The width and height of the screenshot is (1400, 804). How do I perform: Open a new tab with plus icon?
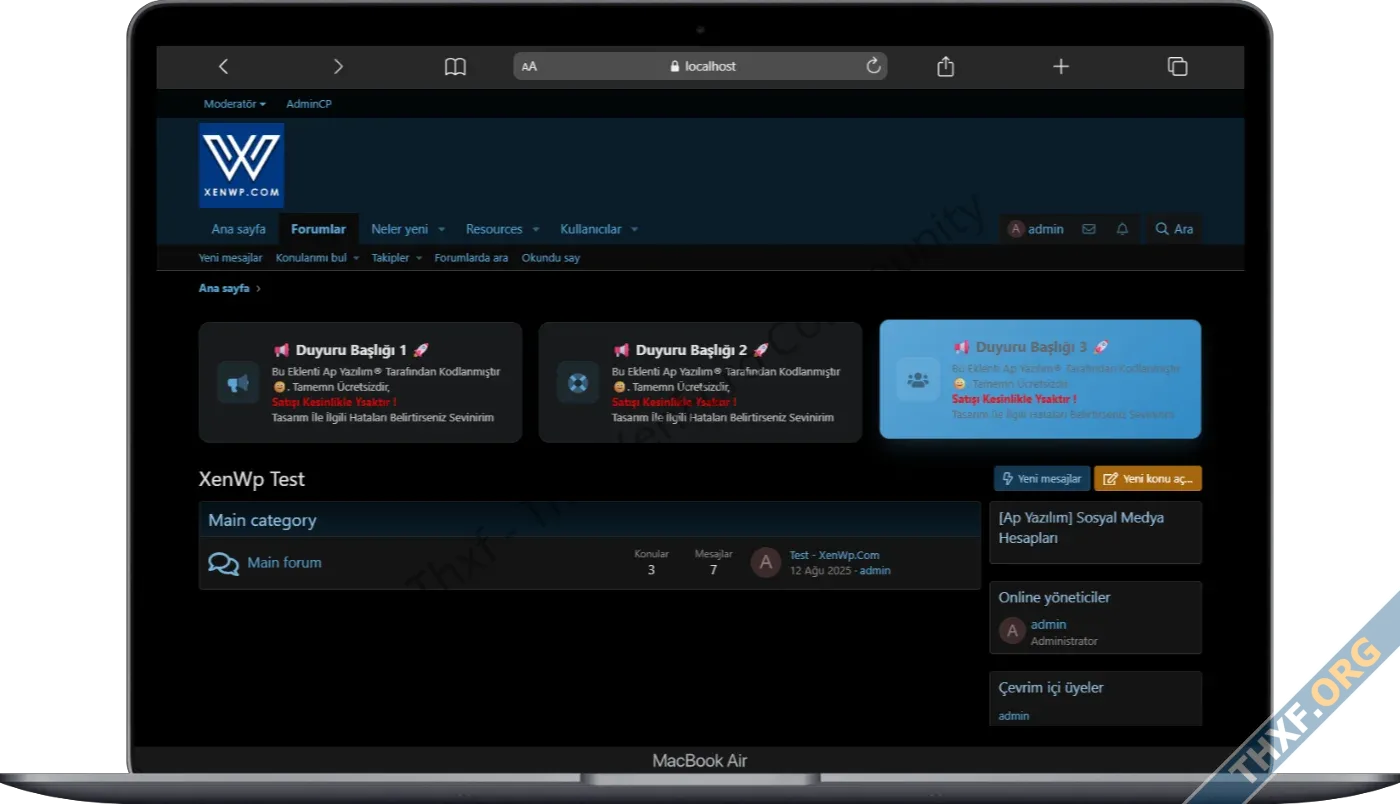[1061, 66]
